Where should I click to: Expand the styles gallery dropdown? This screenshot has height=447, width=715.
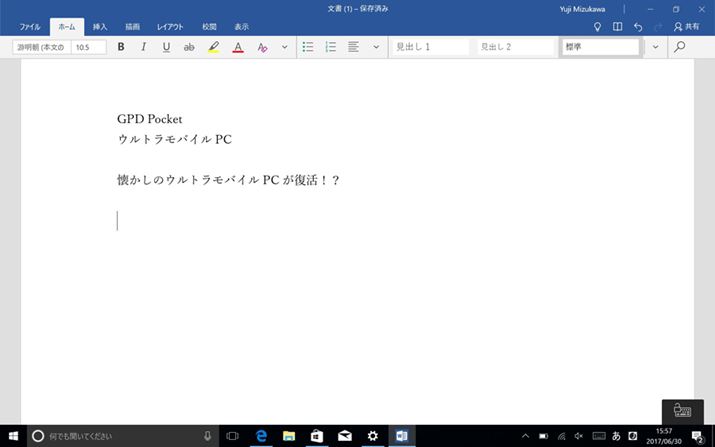coord(656,47)
